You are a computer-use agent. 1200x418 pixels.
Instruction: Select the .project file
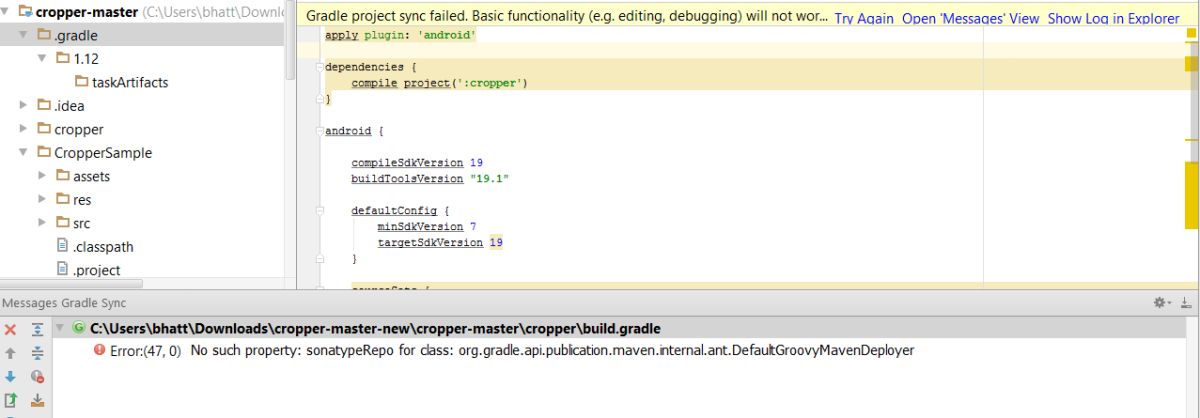coord(97,270)
